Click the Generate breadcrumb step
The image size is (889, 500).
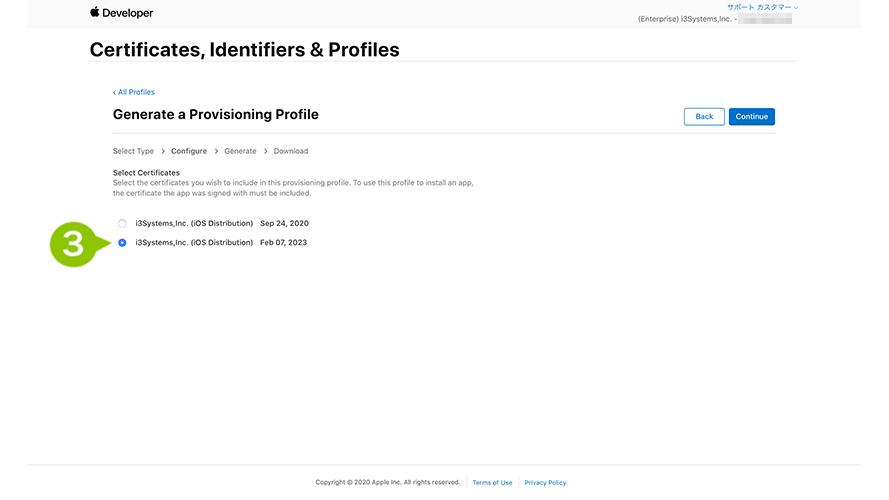pos(240,151)
